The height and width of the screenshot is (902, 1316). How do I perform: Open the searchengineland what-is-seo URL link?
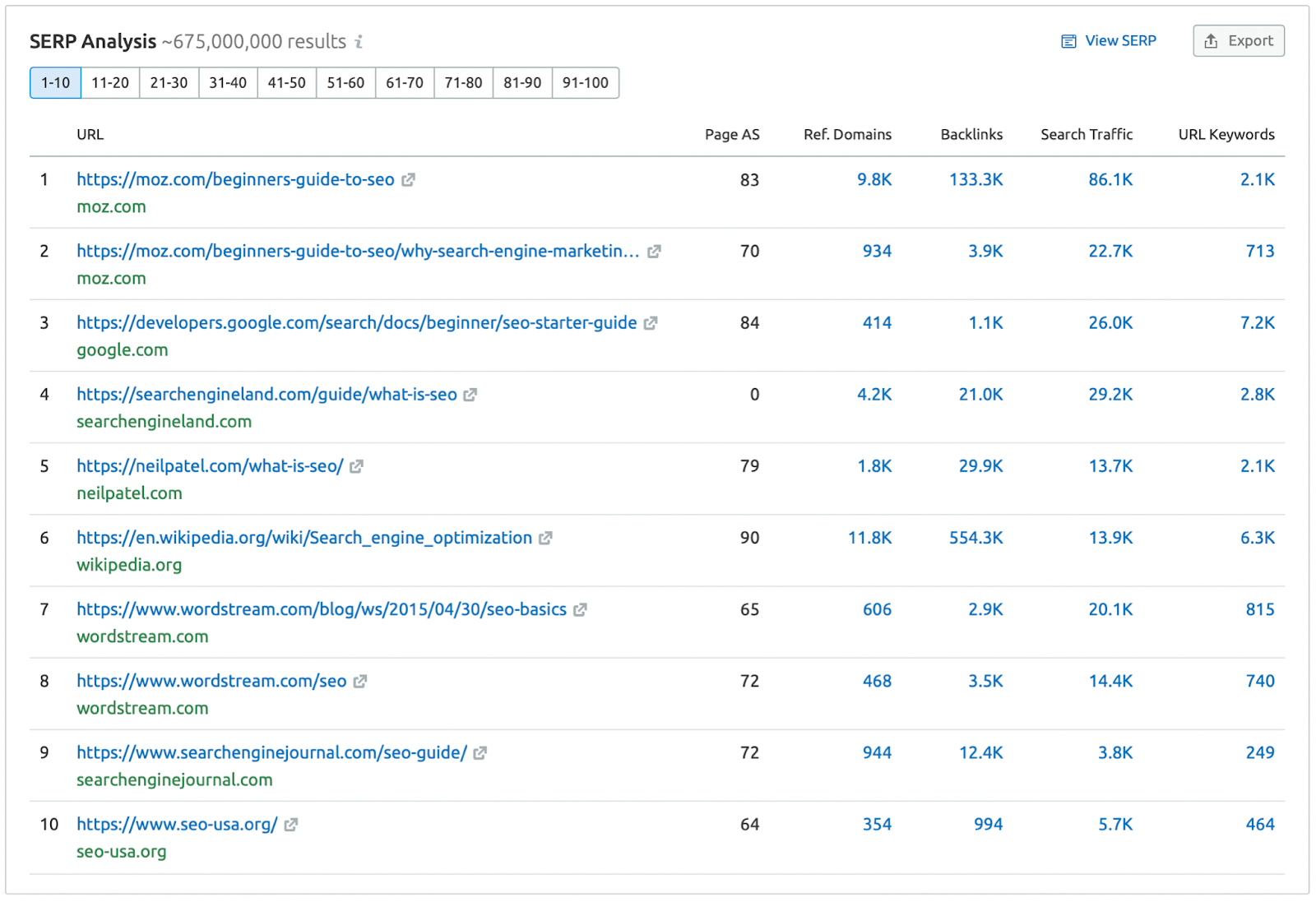tap(266, 394)
